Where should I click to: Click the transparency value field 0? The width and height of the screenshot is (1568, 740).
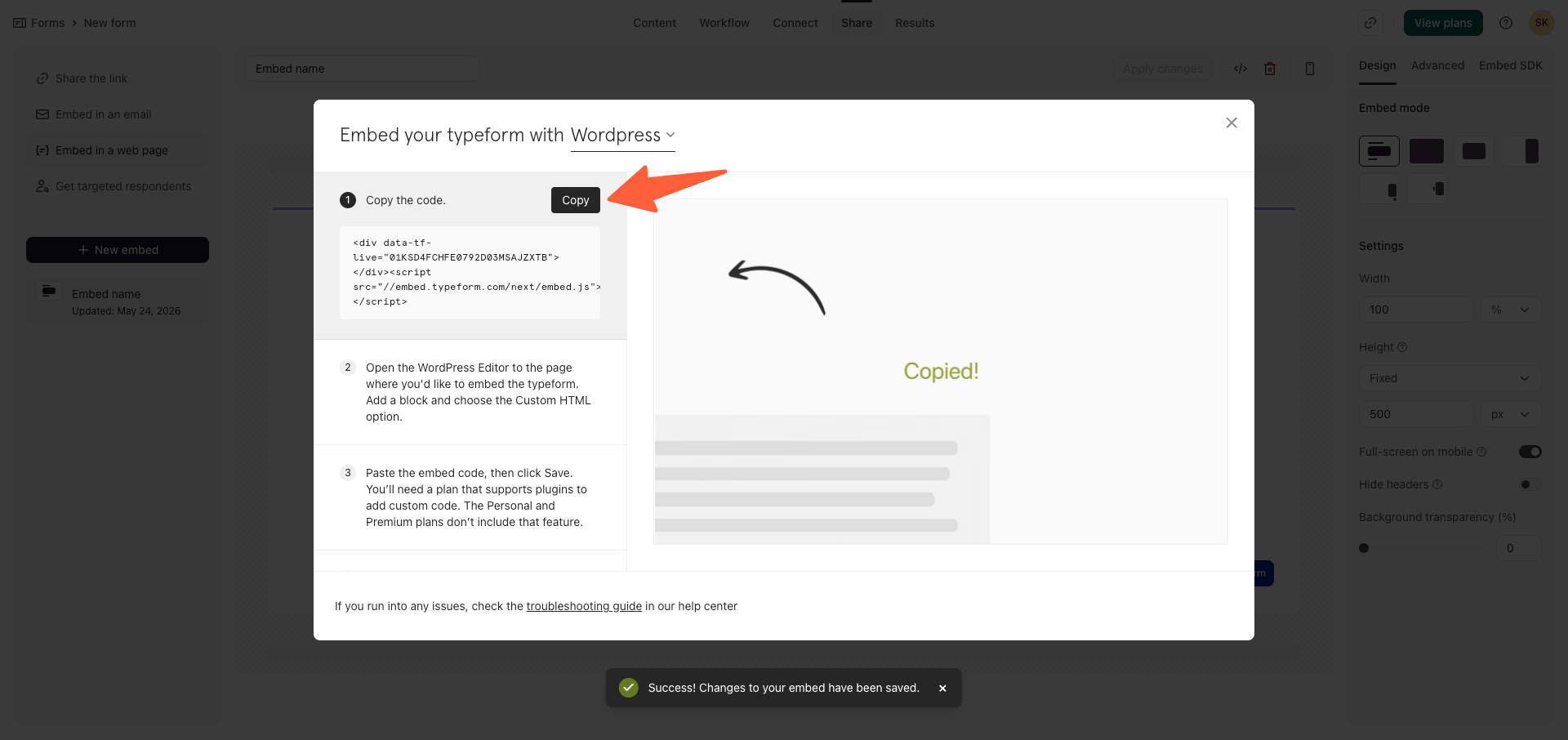click(1519, 548)
